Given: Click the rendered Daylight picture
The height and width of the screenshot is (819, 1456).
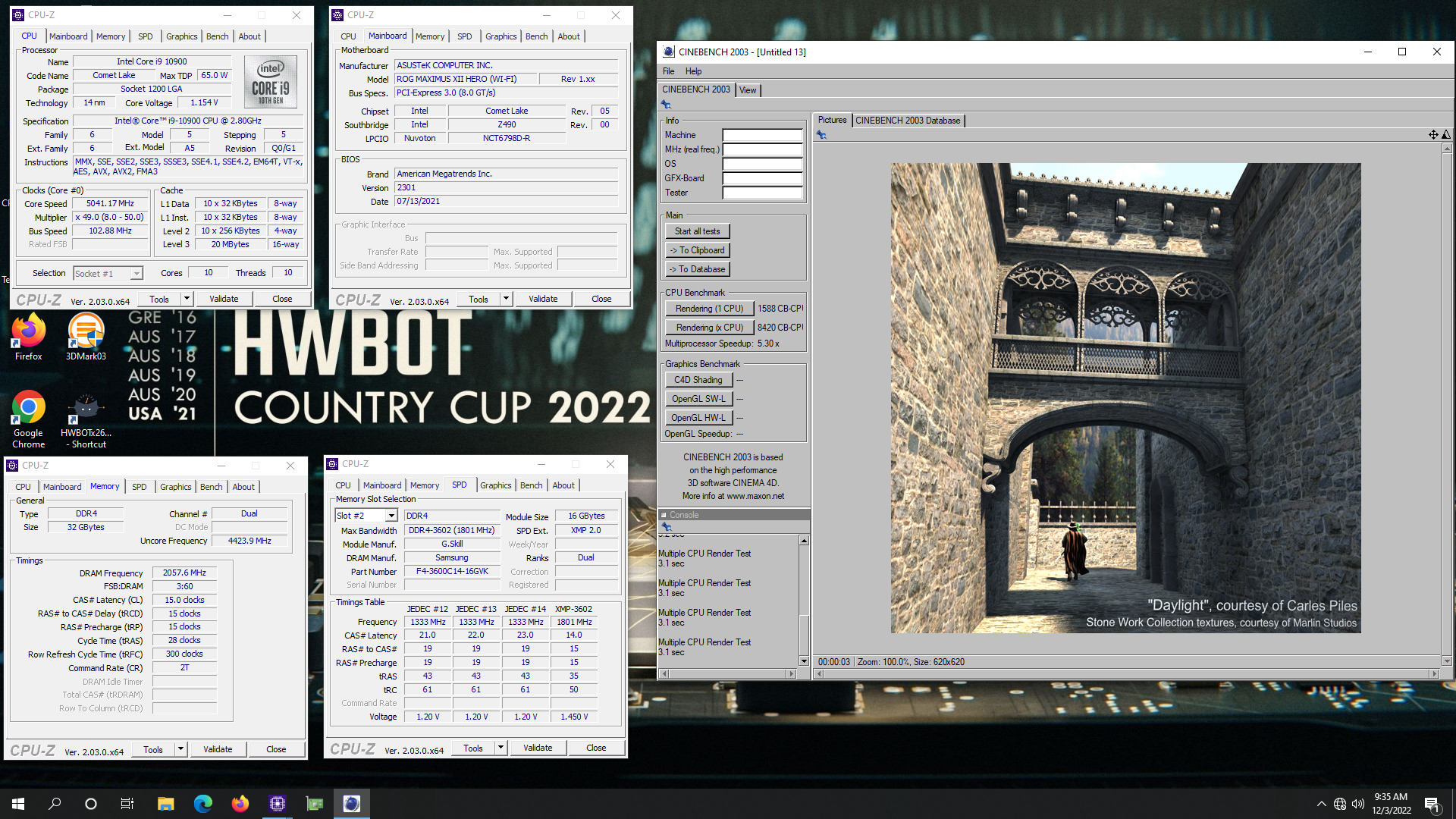Looking at the screenshot, I should [x=1125, y=398].
